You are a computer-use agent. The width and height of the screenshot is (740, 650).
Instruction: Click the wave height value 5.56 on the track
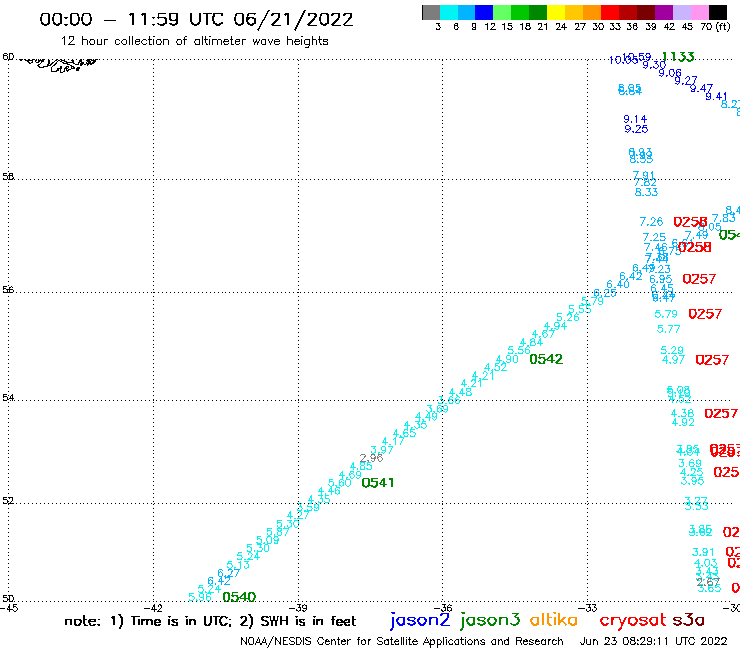point(519,350)
